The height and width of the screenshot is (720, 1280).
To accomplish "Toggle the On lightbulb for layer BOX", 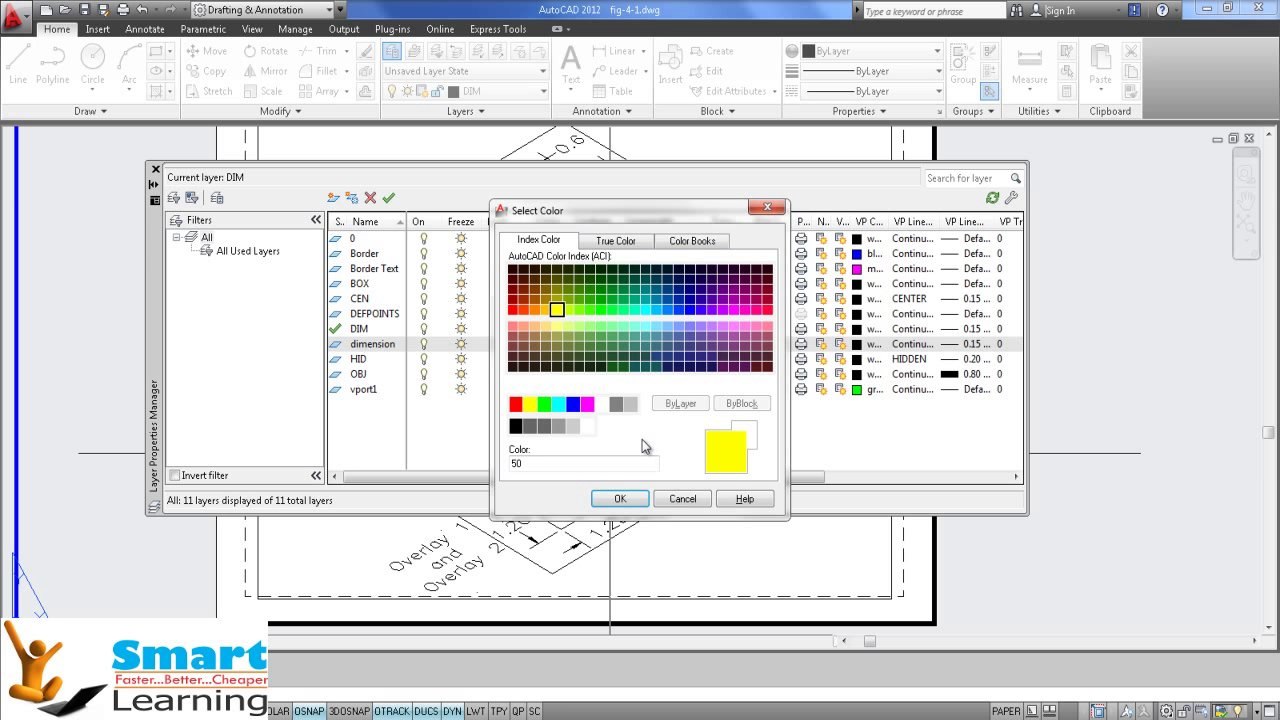I will click(423, 284).
